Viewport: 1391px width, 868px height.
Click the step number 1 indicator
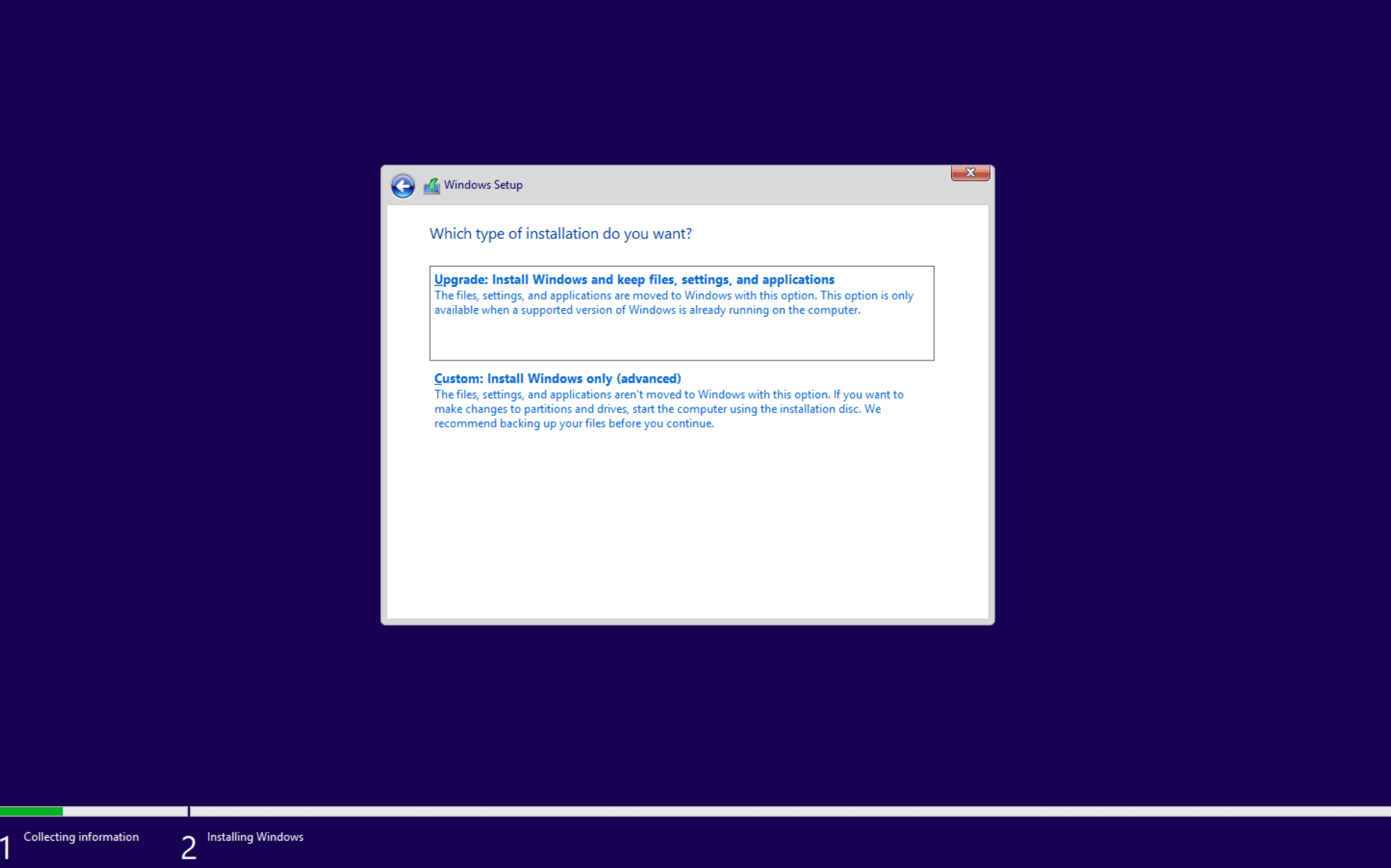point(5,848)
